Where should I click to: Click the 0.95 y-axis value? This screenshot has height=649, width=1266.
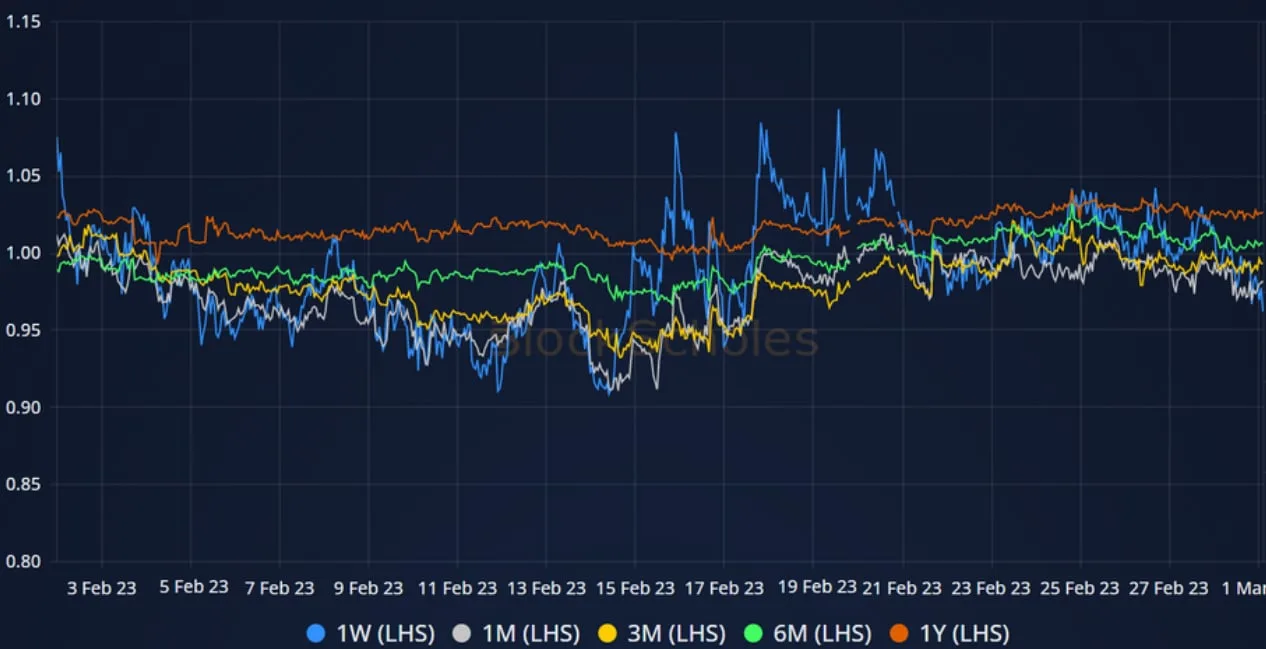click(x=23, y=330)
